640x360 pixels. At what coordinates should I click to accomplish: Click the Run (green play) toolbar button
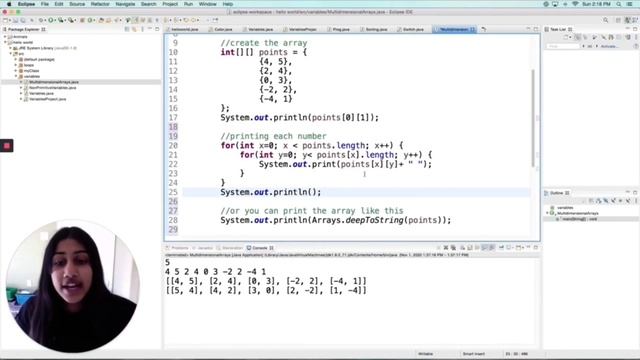click(x=51, y=20)
